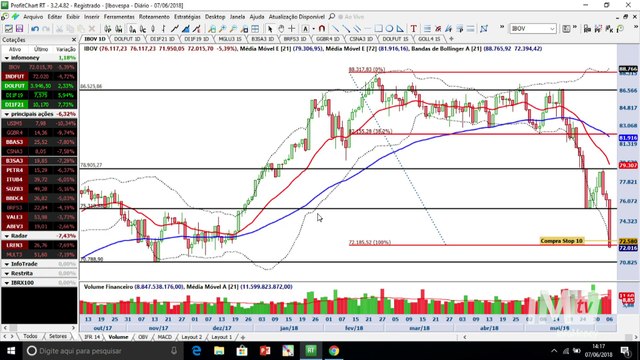Image resolution: width=640 pixels, height=360 pixels.
Task: Collapse the infomoney watchlist group
Action: 7,58
